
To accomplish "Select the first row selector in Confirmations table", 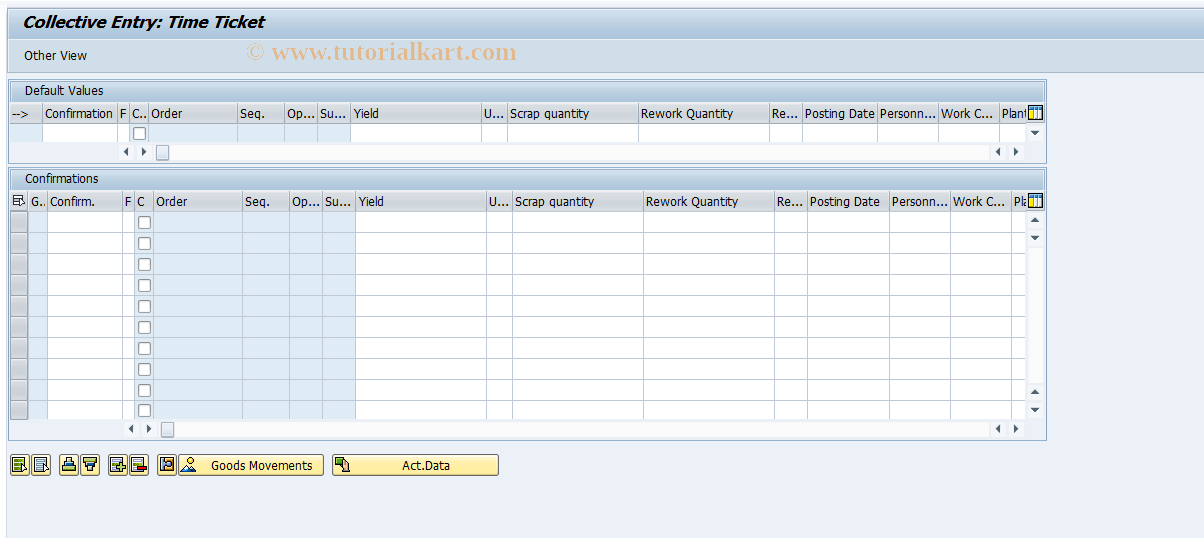I will (19, 222).
